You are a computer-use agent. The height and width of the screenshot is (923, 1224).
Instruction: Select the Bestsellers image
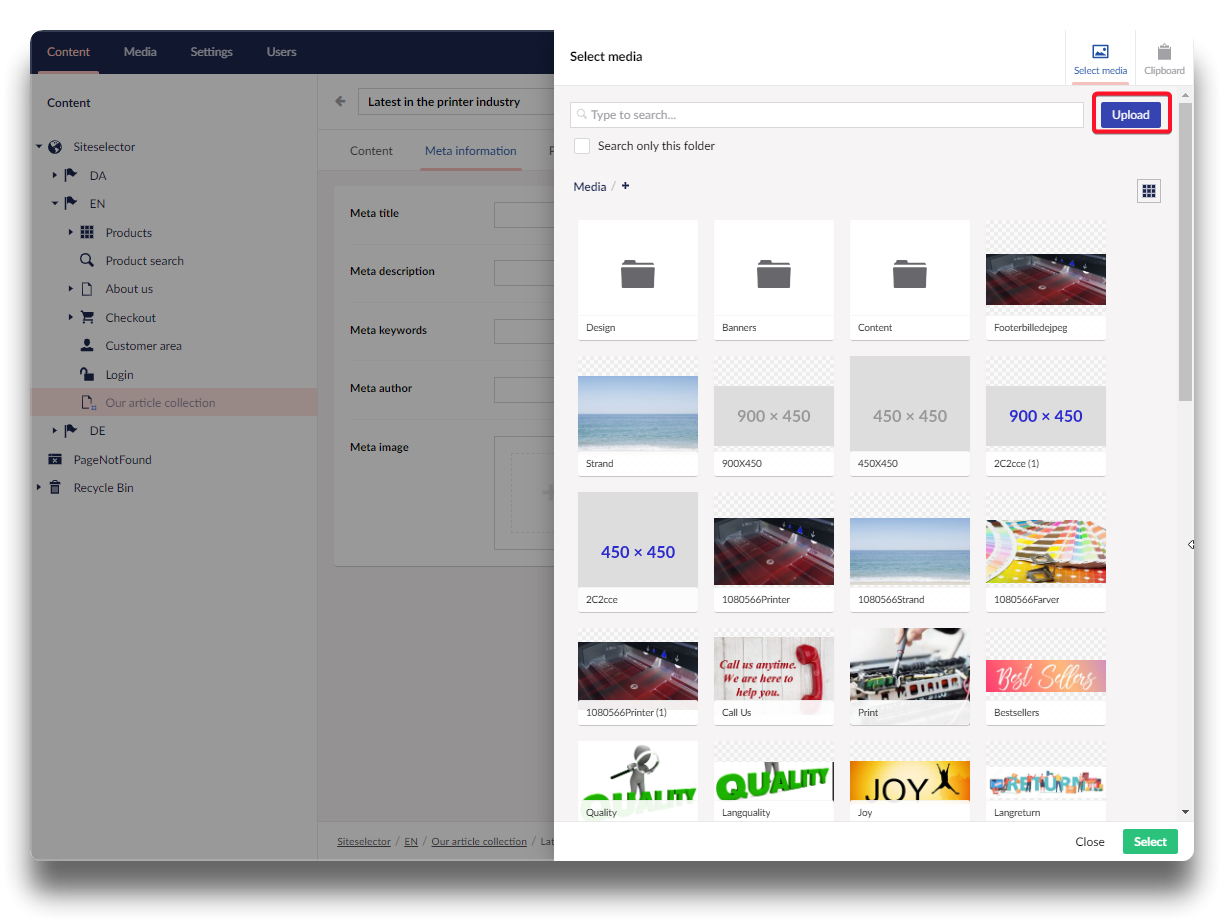coord(1046,676)
